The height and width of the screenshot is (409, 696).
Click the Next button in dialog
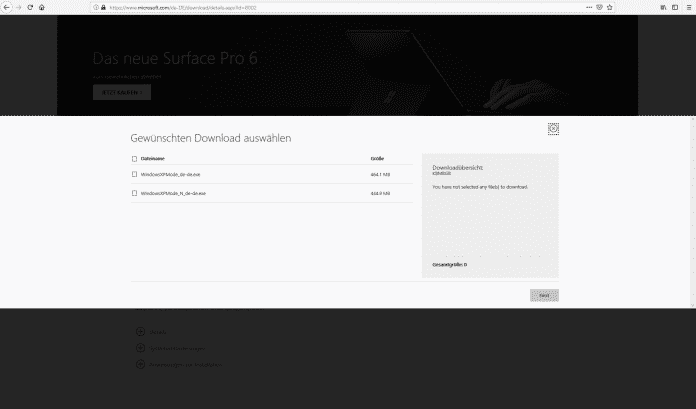[544, 295]
